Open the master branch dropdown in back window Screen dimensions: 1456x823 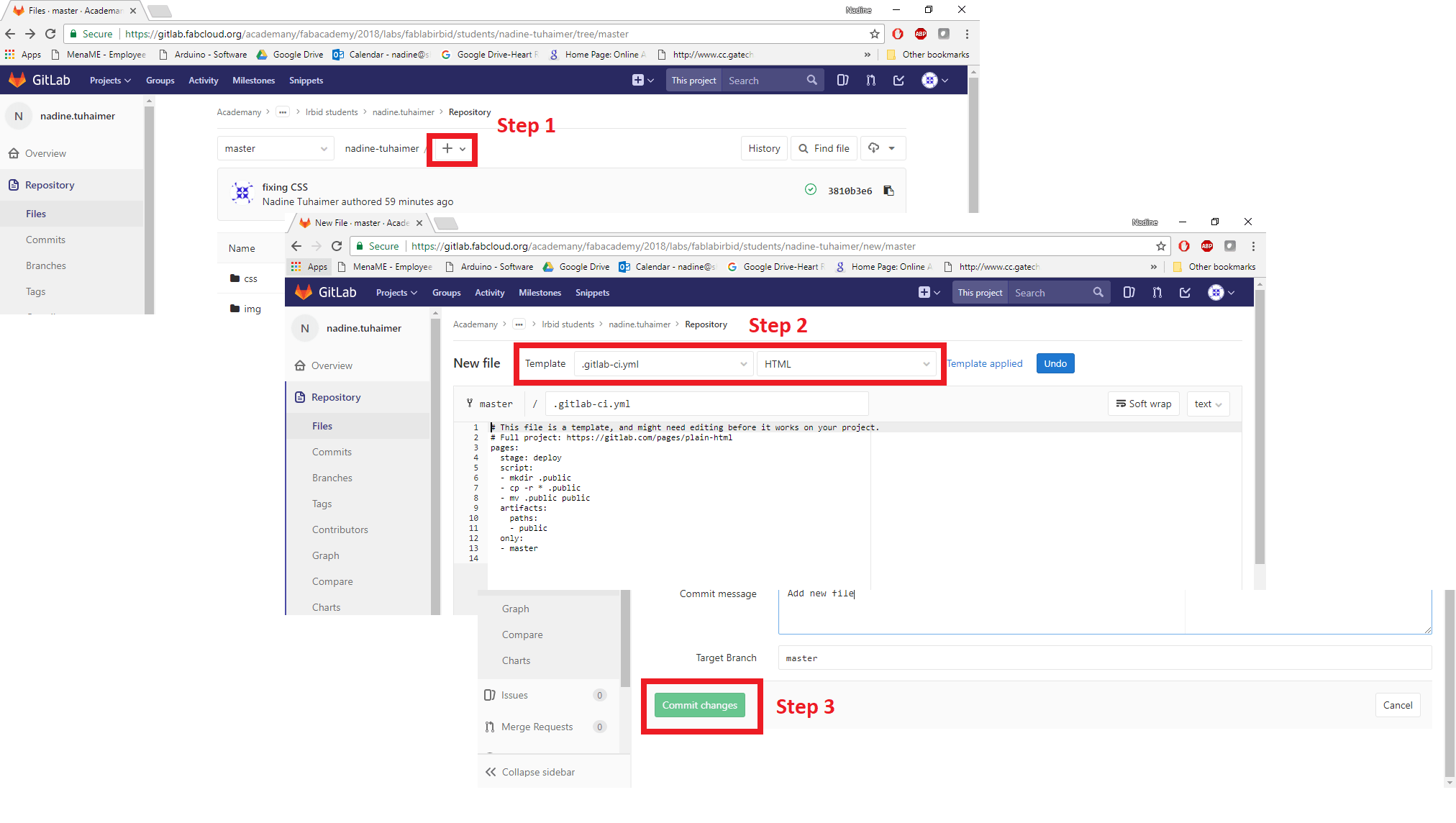(275, 149)
